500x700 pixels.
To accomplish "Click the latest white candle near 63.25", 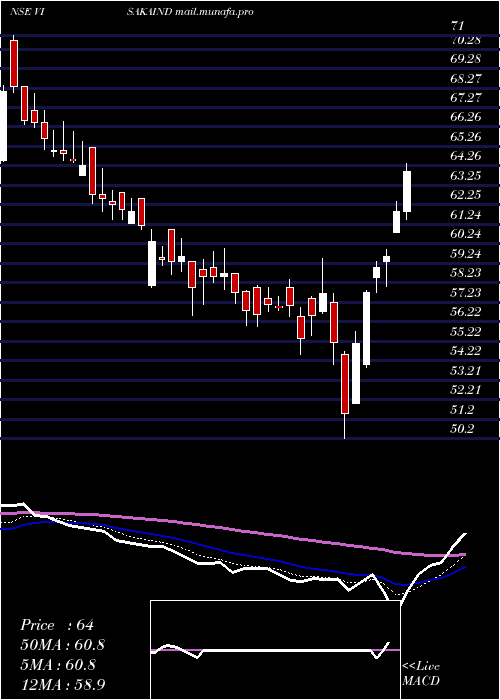I will pyautogui.click(x=407, y=192).
